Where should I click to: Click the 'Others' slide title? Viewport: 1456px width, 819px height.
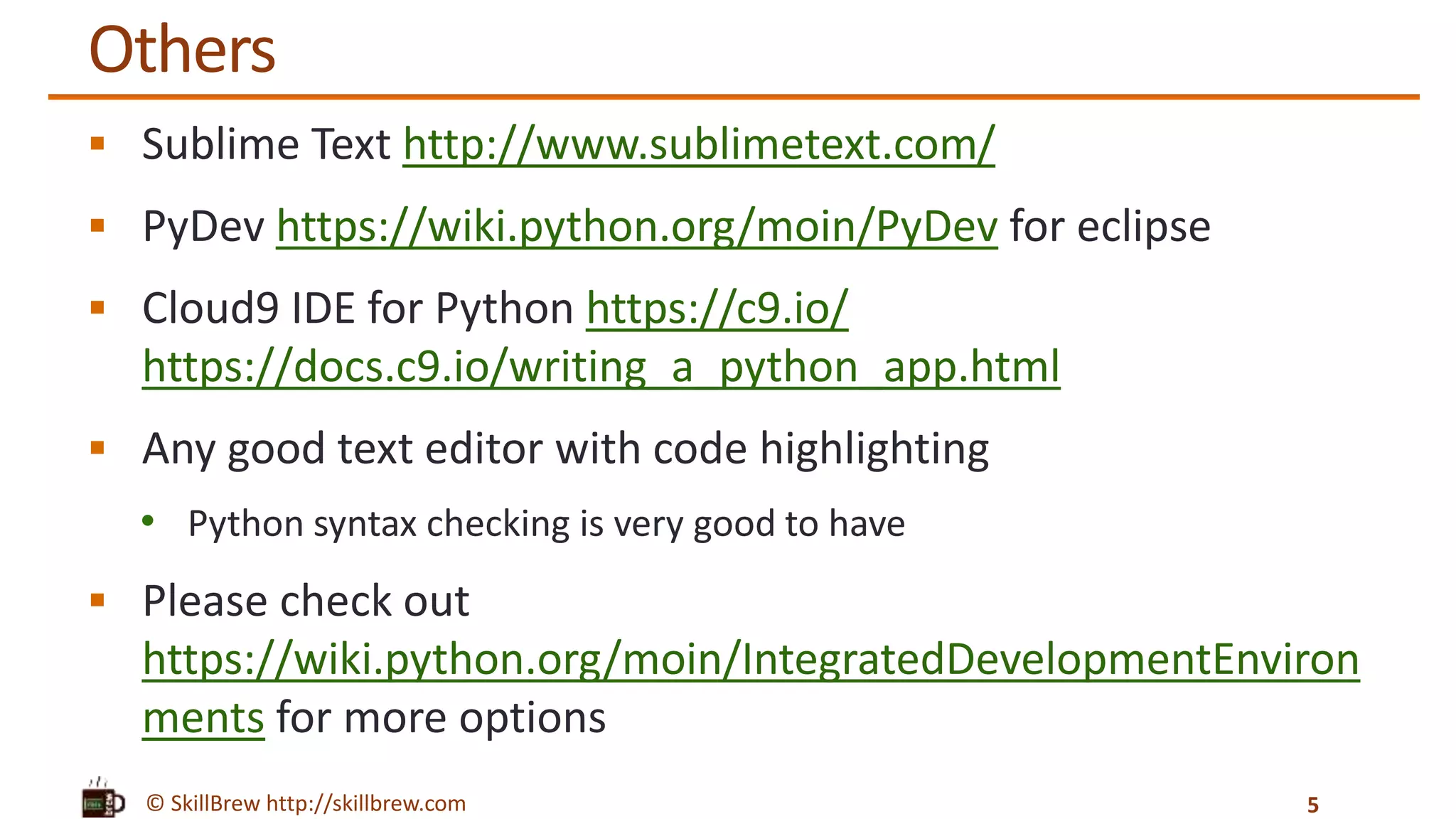(182, 50)
